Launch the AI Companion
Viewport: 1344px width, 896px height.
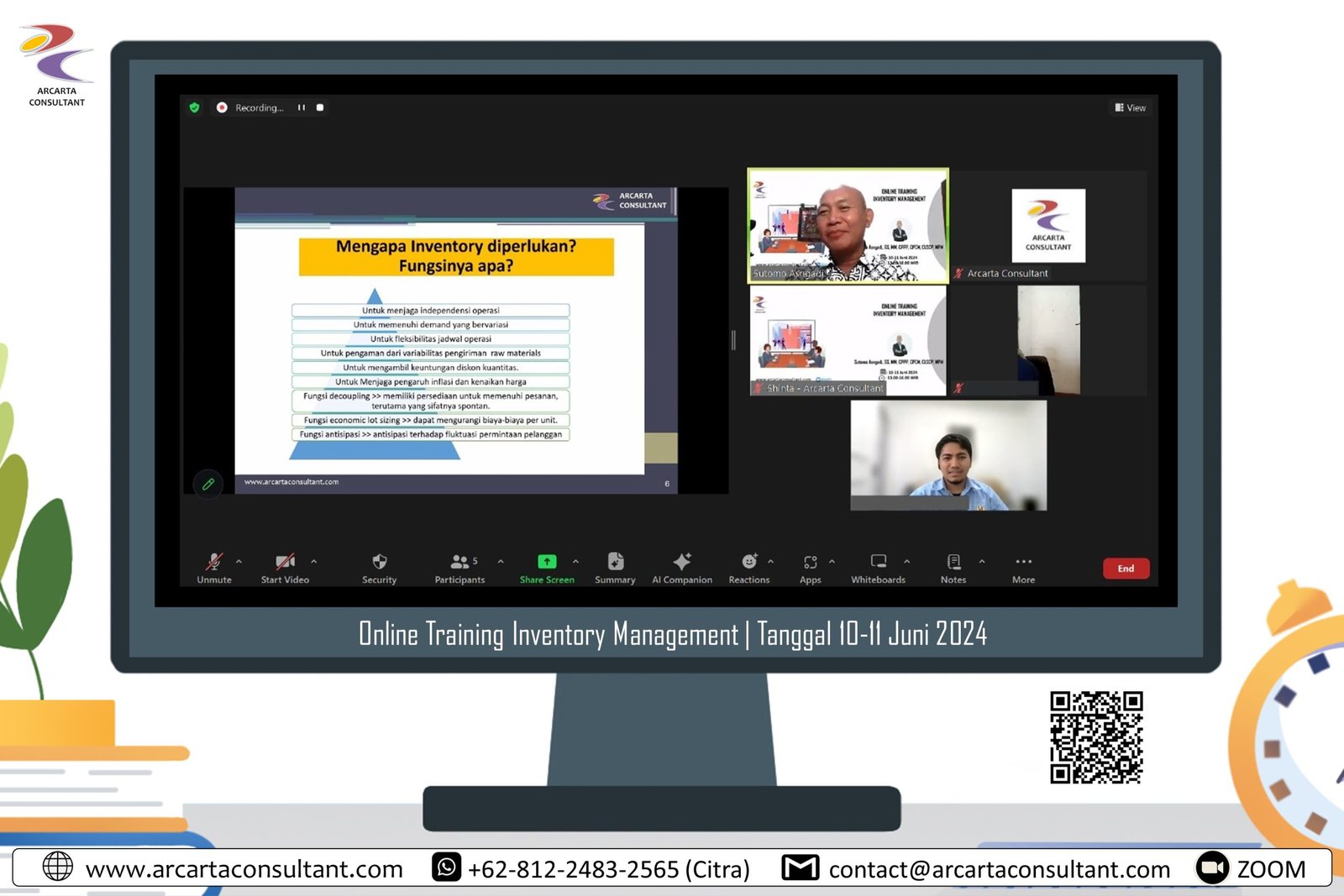pos(682,562)
